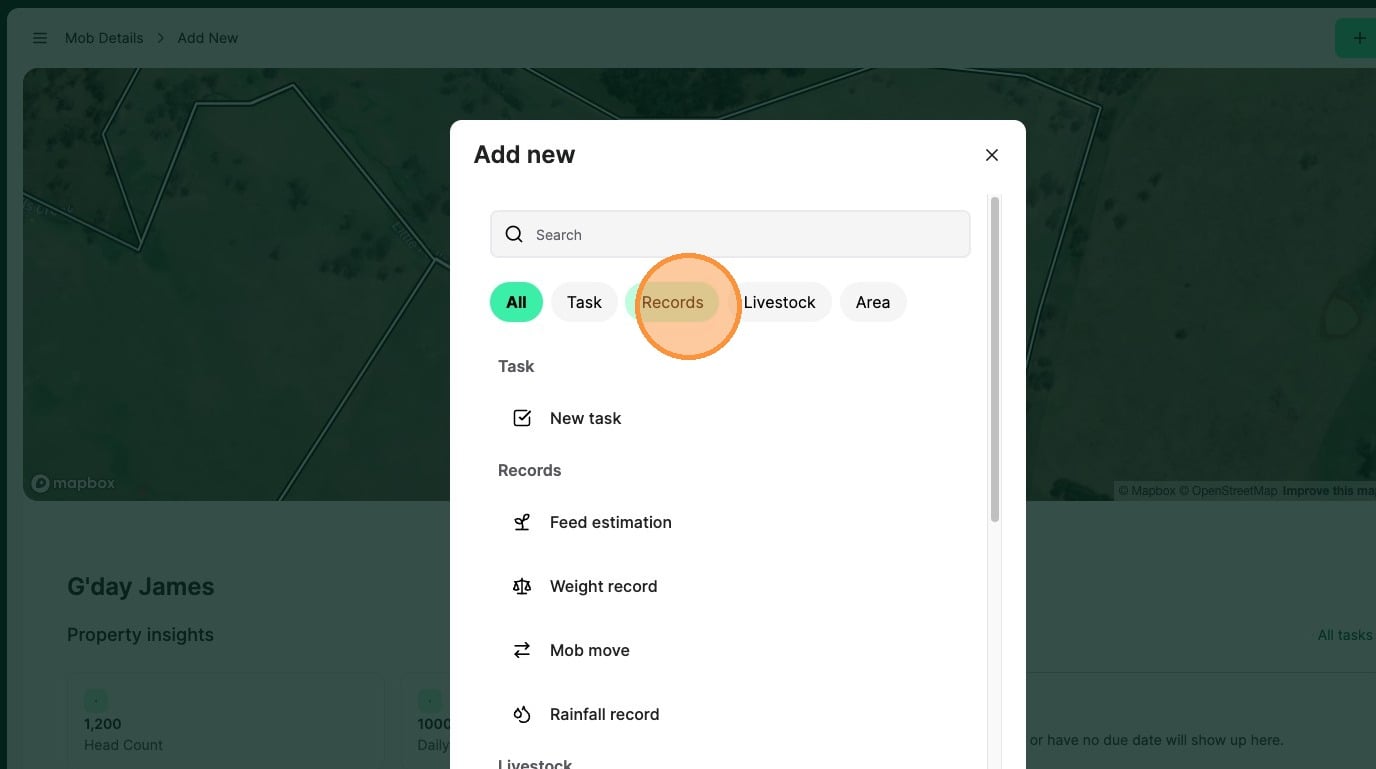Screen dimensions: 1376x769
Task: Click the Feed estimation sprout icon
Action: click(522, 522)
